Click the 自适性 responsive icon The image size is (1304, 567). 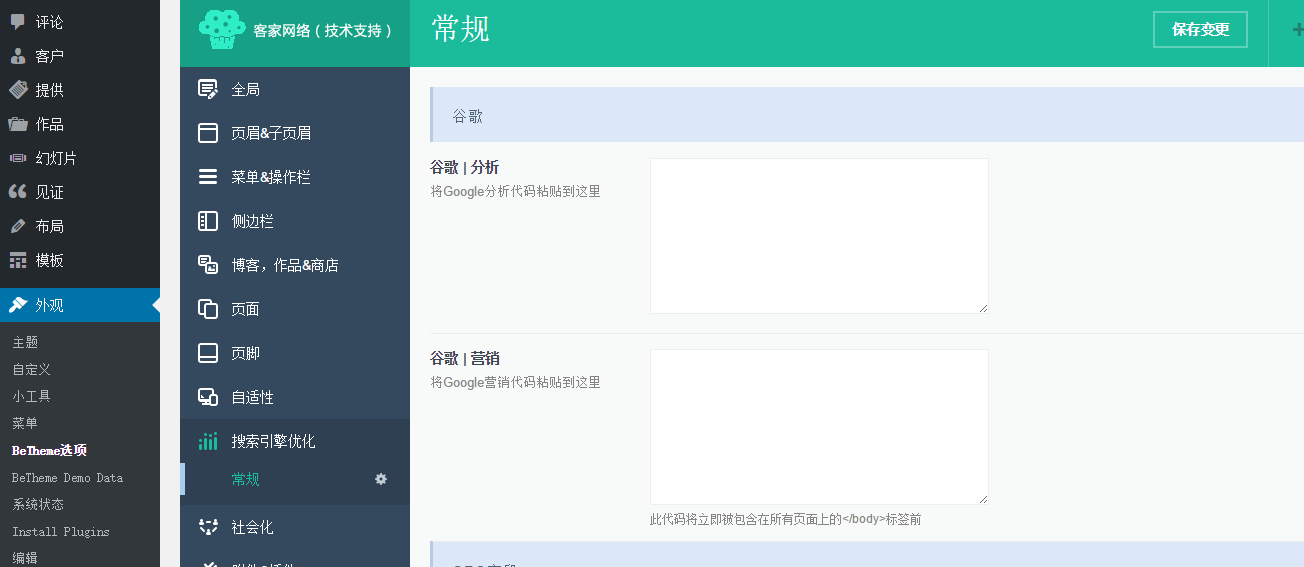click(x=208, y=397)
